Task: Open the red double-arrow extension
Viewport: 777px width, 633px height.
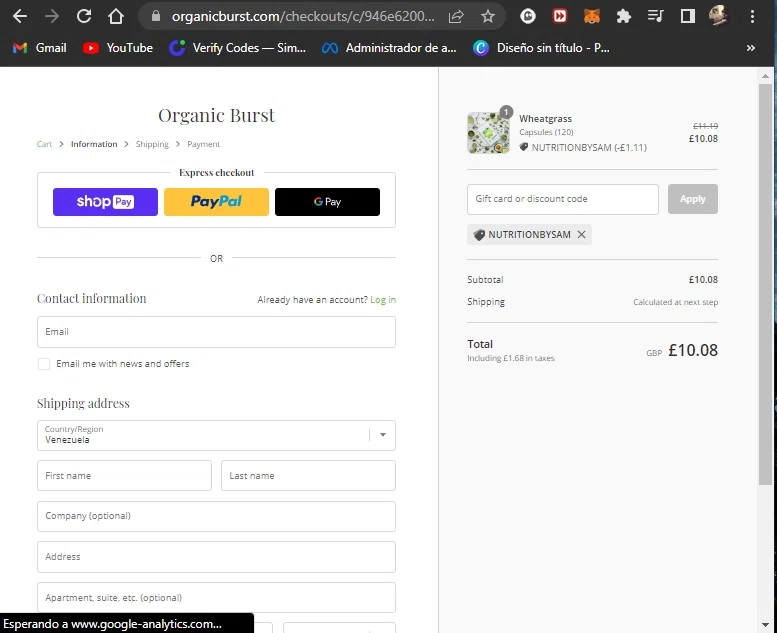Action: coord(560,16)
